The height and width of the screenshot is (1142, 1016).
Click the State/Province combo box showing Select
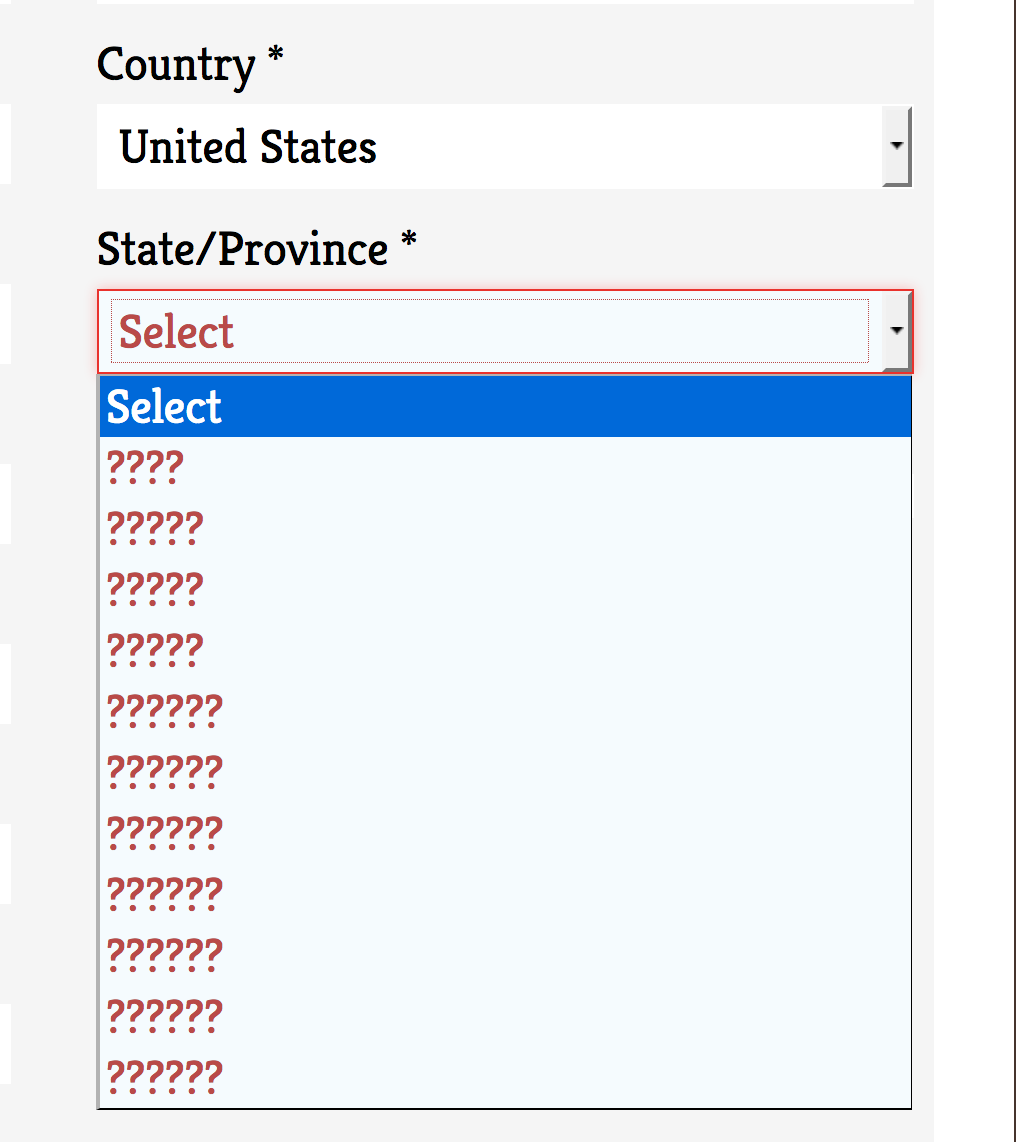coord(489,331)
